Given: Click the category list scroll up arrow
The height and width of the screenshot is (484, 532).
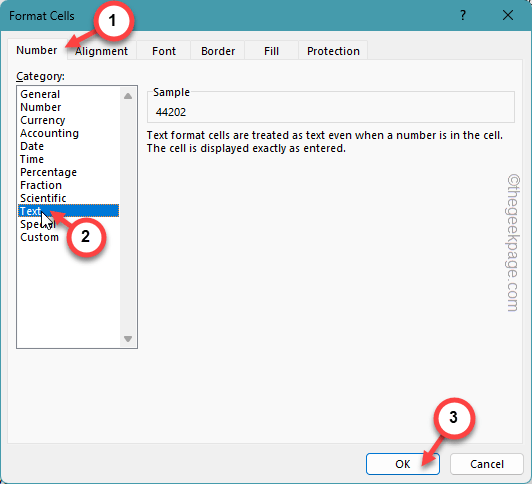Looking at the screenshot, I should click(x=128, y=96).
